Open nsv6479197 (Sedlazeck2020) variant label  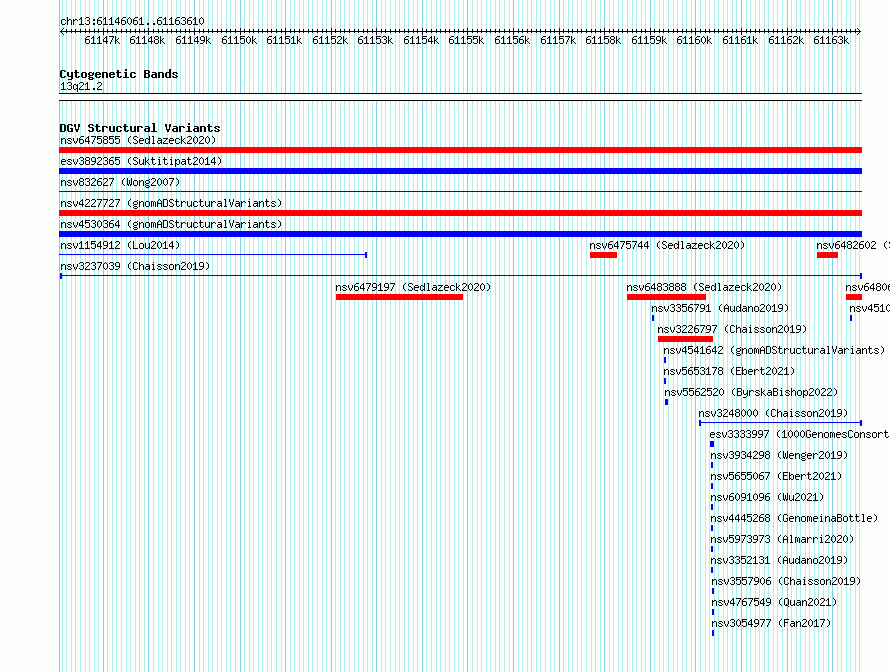tap(413, 287)
